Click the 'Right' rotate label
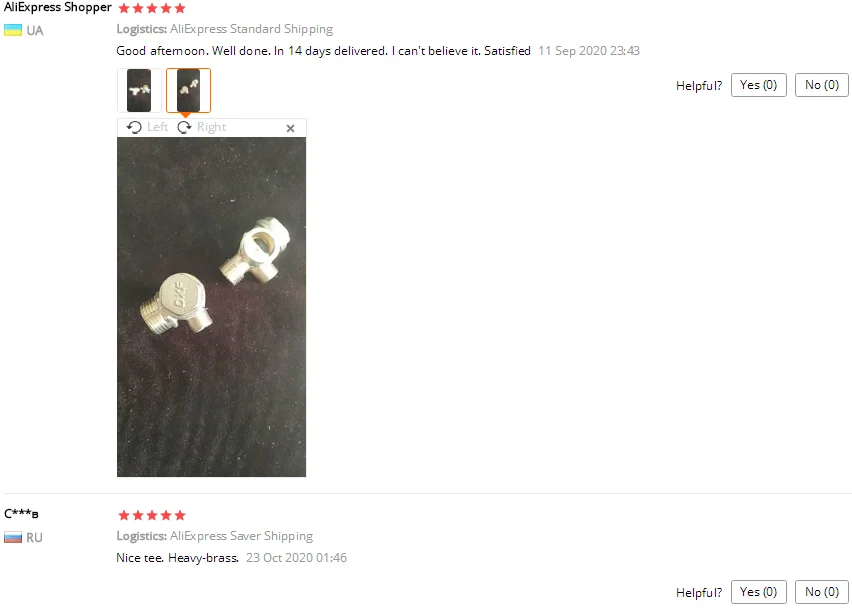Viewport: 852px width, 613px height. tap(211, 127)
